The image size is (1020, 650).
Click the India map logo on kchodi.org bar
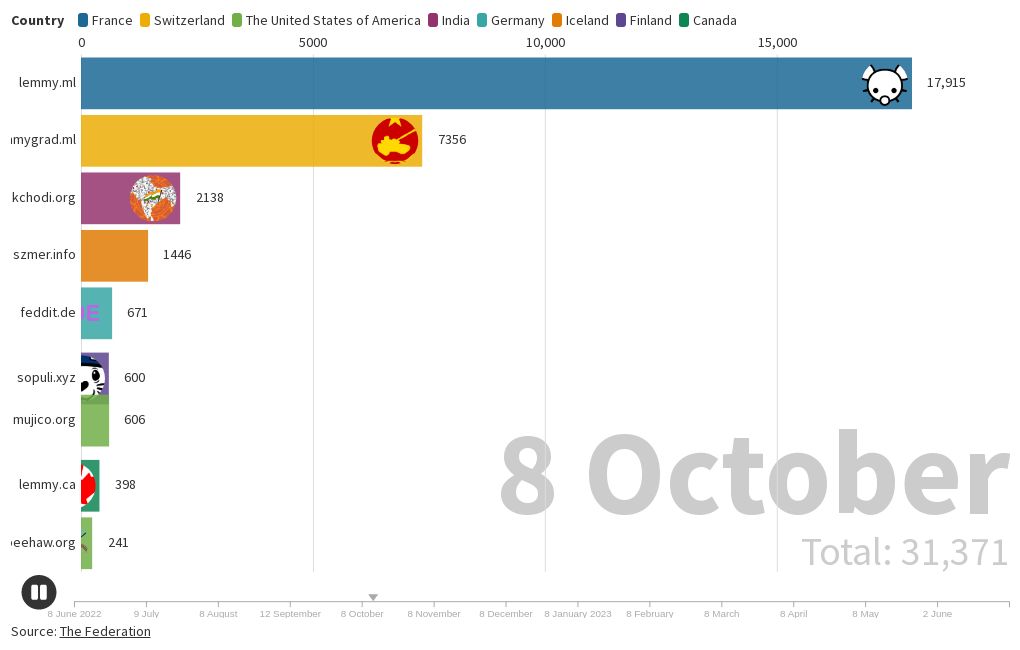[x=154, y=198]
